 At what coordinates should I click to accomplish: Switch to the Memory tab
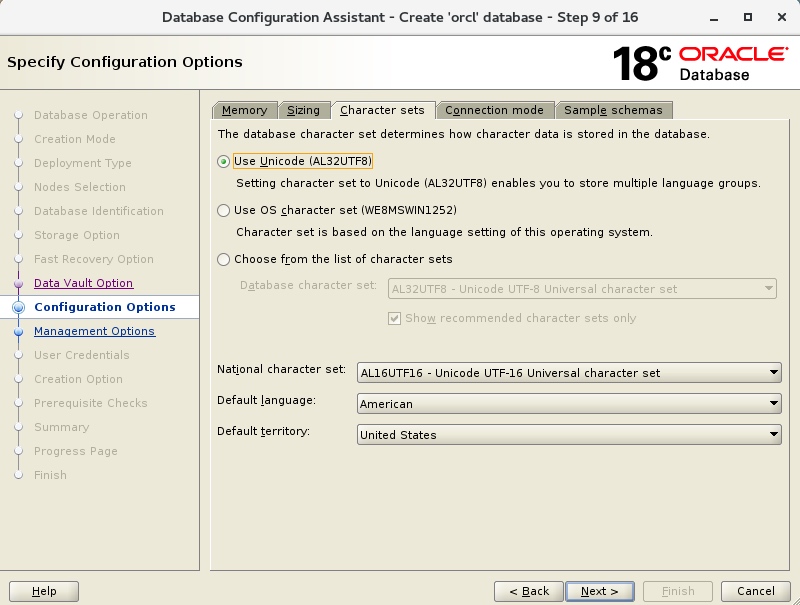click(245, 110)
